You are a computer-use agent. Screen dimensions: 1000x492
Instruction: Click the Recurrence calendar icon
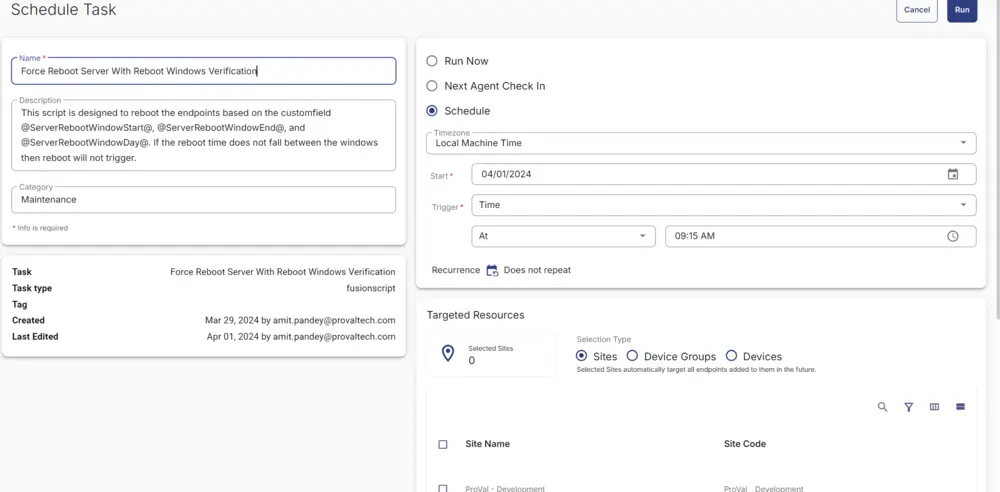[492, 271]
